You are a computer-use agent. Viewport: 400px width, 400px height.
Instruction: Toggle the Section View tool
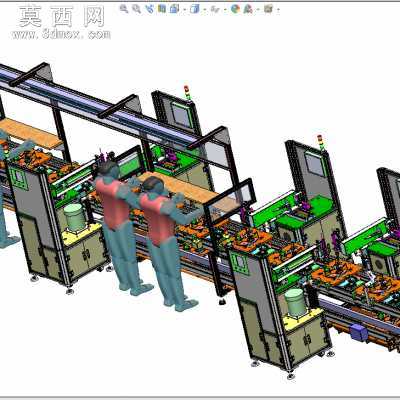tap(162, 9)
